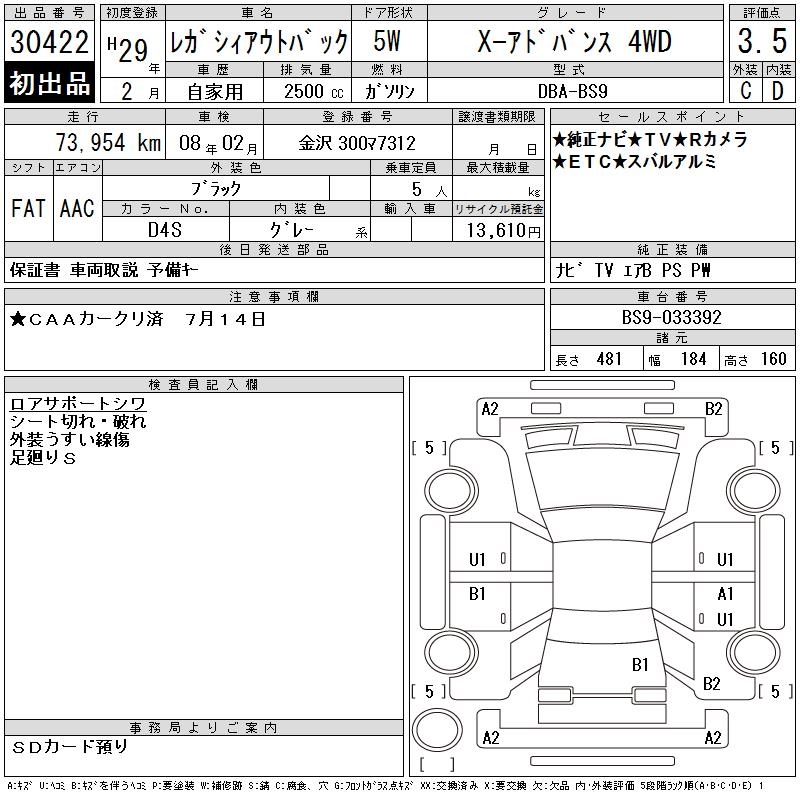Image resolution: width=800 pixels, height=800 pixels.
Task: Click the 5W door shape value
Action: [387, 41]
